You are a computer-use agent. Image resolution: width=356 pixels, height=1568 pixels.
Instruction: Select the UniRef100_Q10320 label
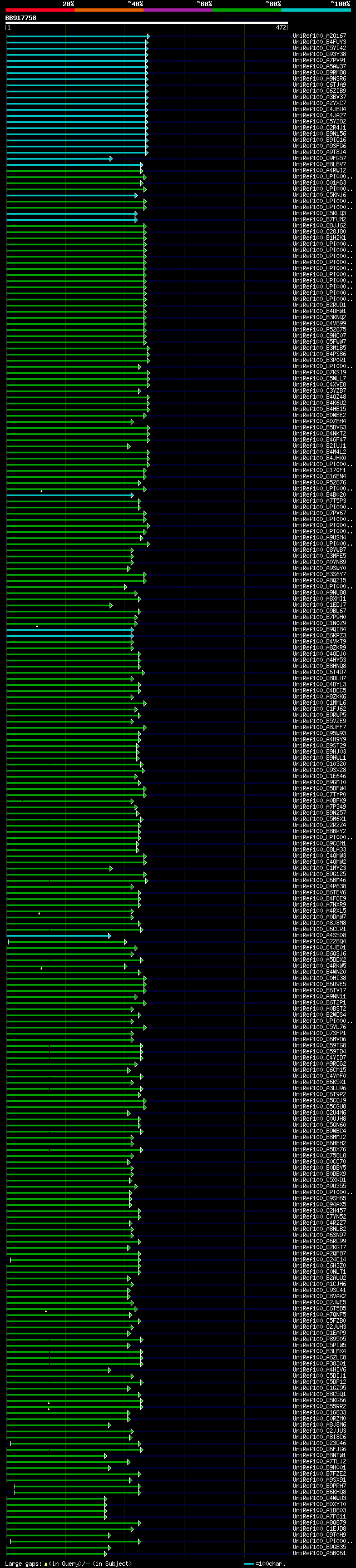click(x=319, y=764)
